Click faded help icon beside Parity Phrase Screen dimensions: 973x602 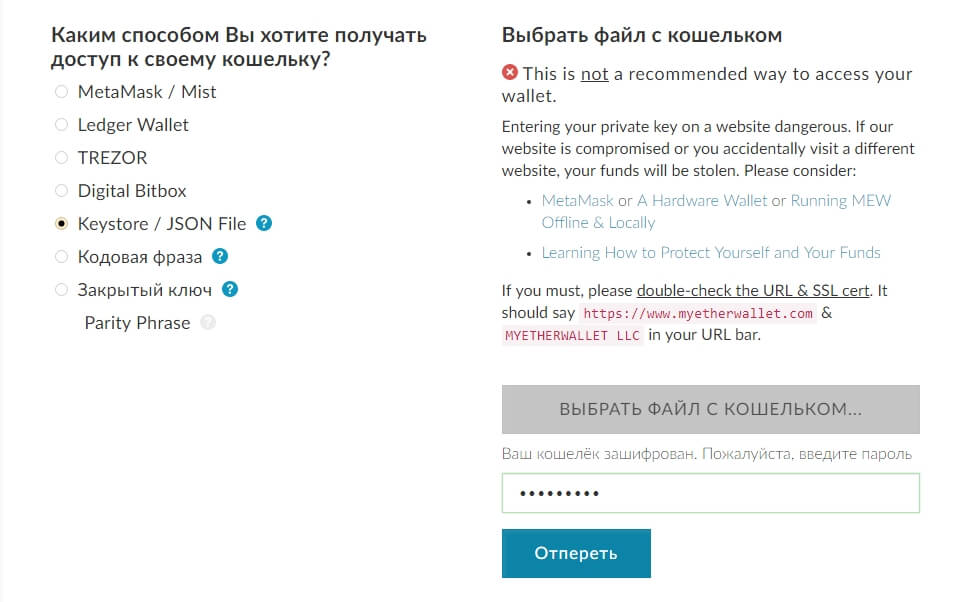[208, 322]
